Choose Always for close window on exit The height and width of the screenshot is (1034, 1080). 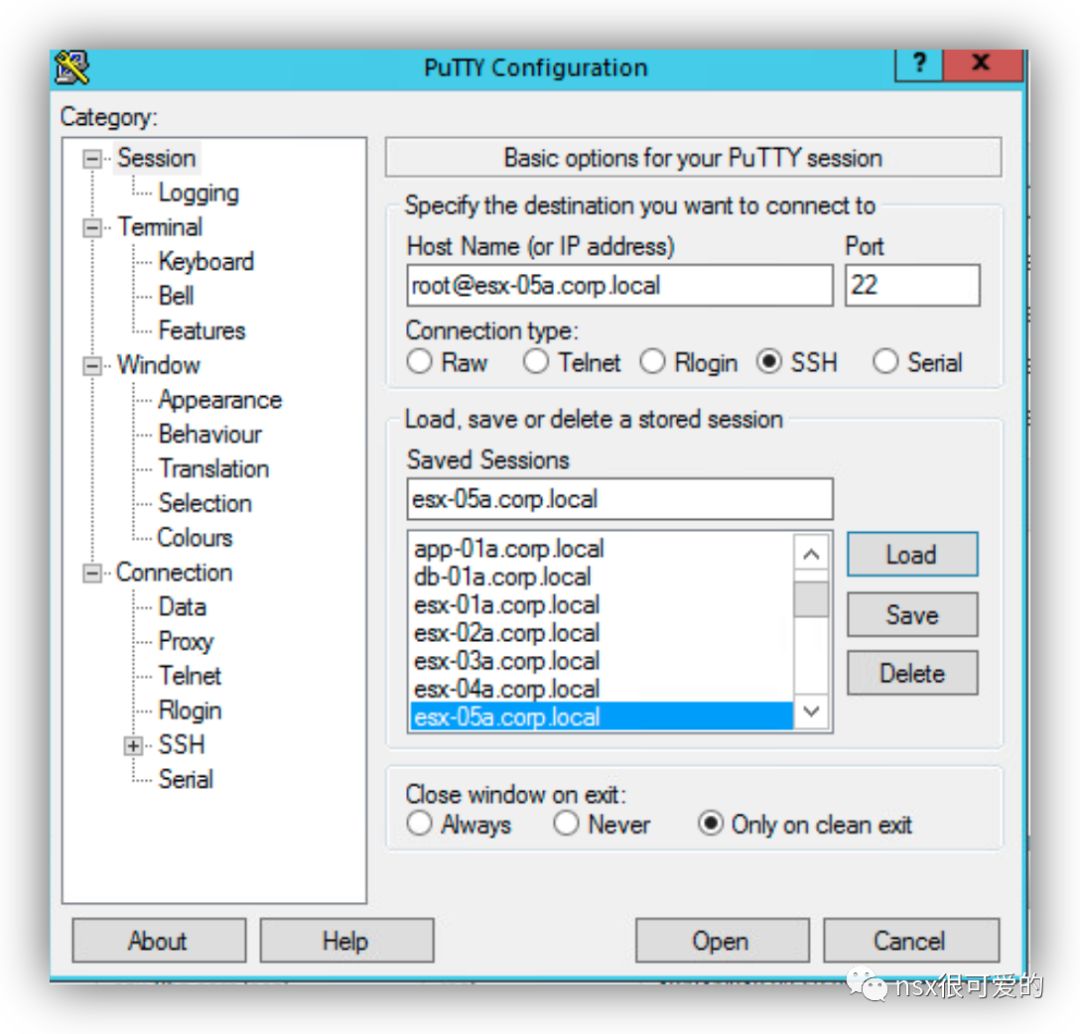[x=419, y=823]
